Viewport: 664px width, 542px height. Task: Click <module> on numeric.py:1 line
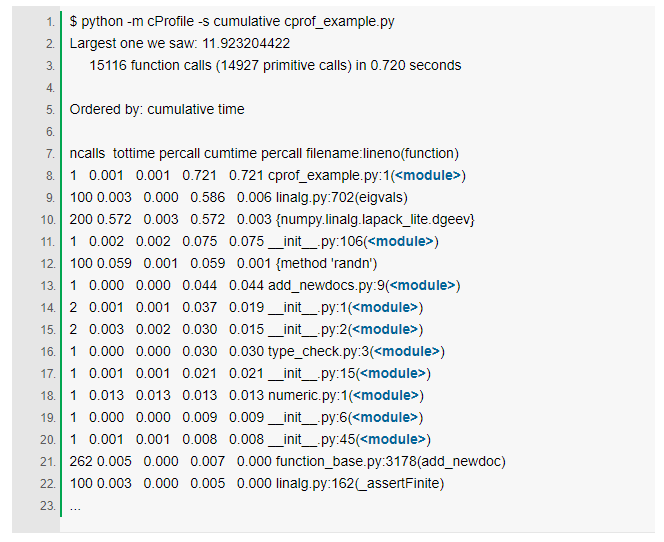(386, 395)
